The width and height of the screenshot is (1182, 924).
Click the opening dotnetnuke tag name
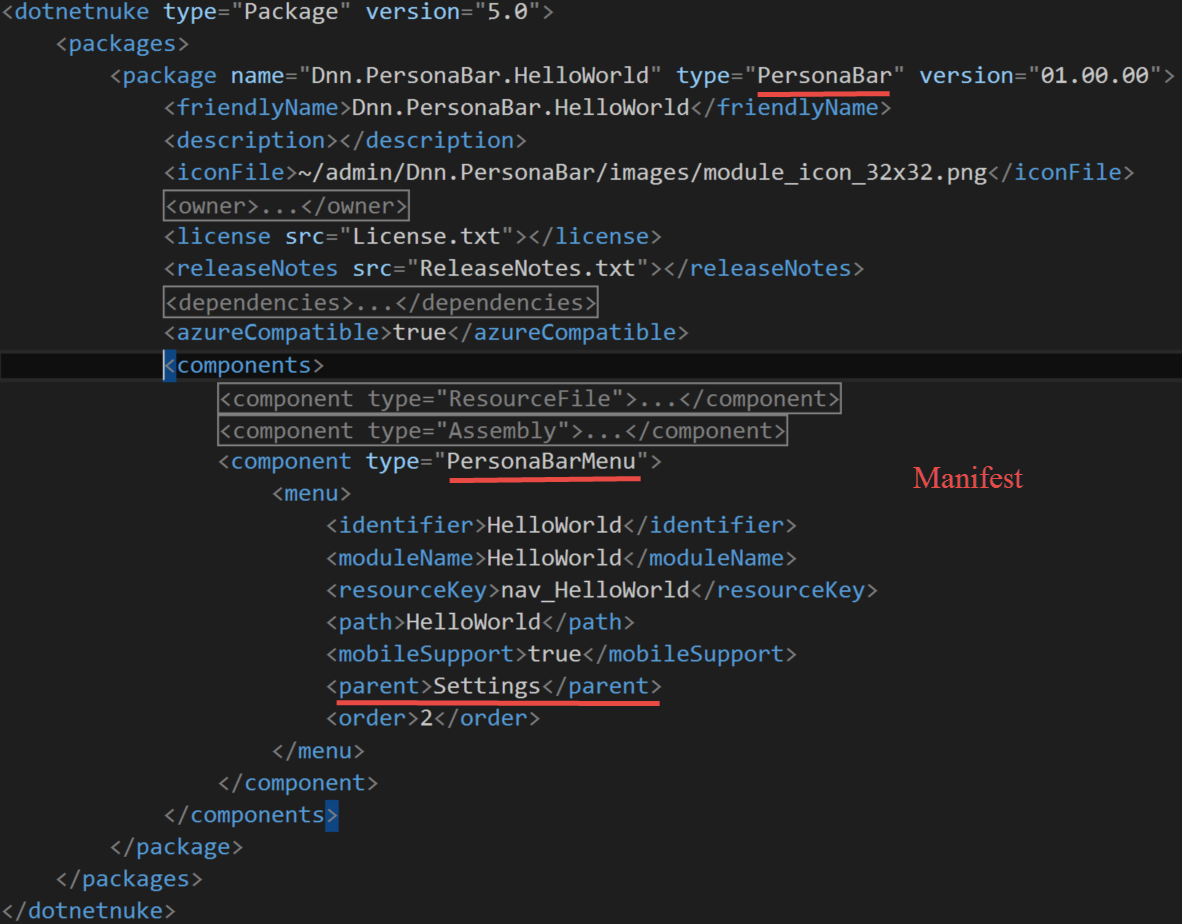click(82, 12)
